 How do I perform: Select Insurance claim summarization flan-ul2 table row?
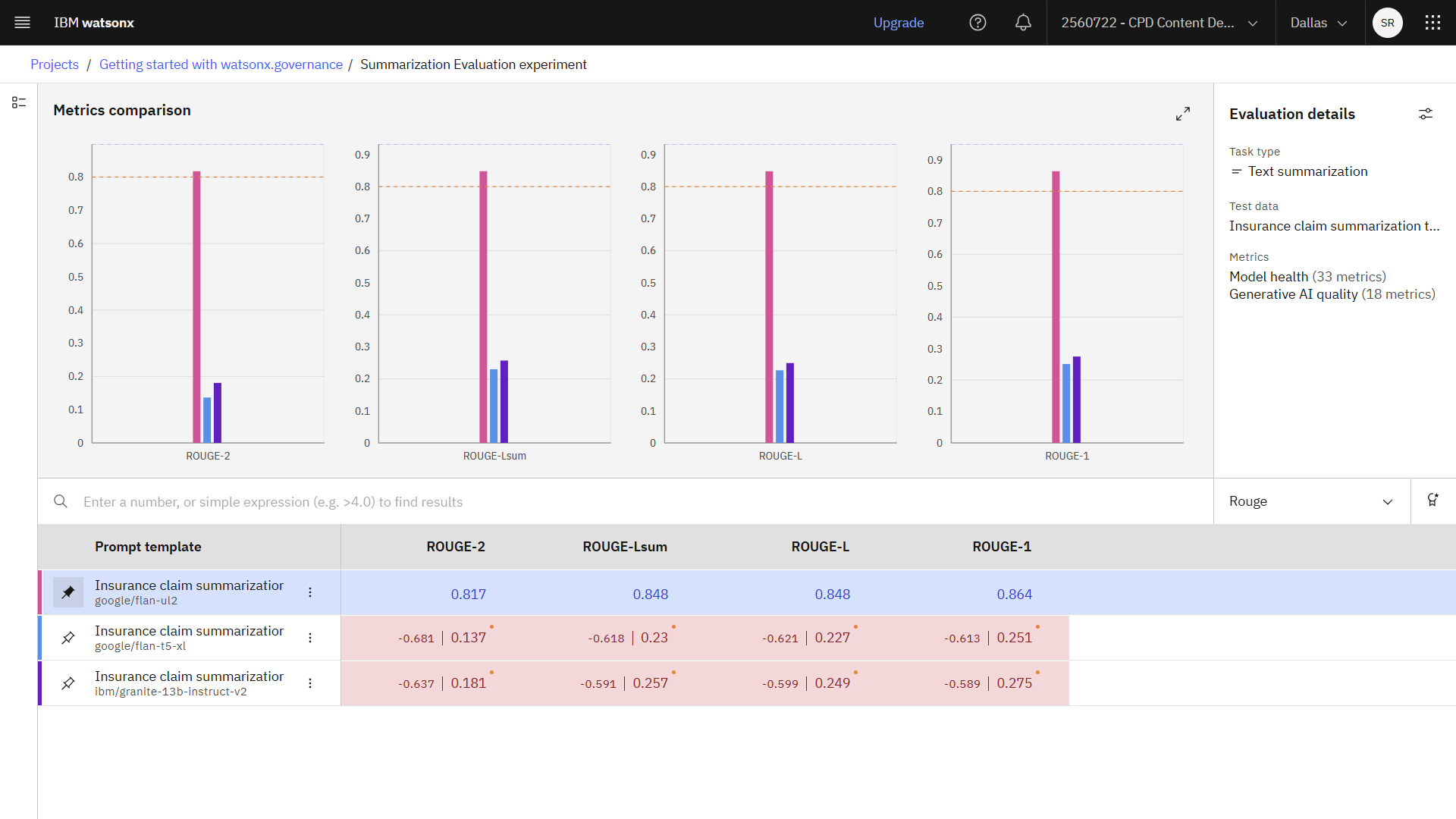[190, 592]
